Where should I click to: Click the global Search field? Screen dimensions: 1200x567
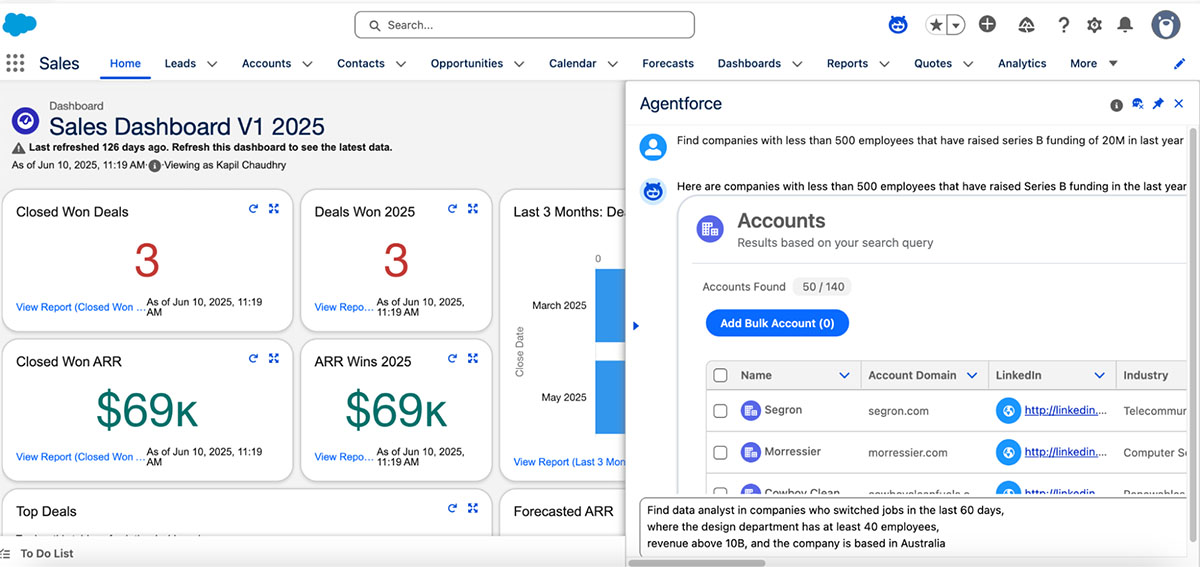click(524, 25)
